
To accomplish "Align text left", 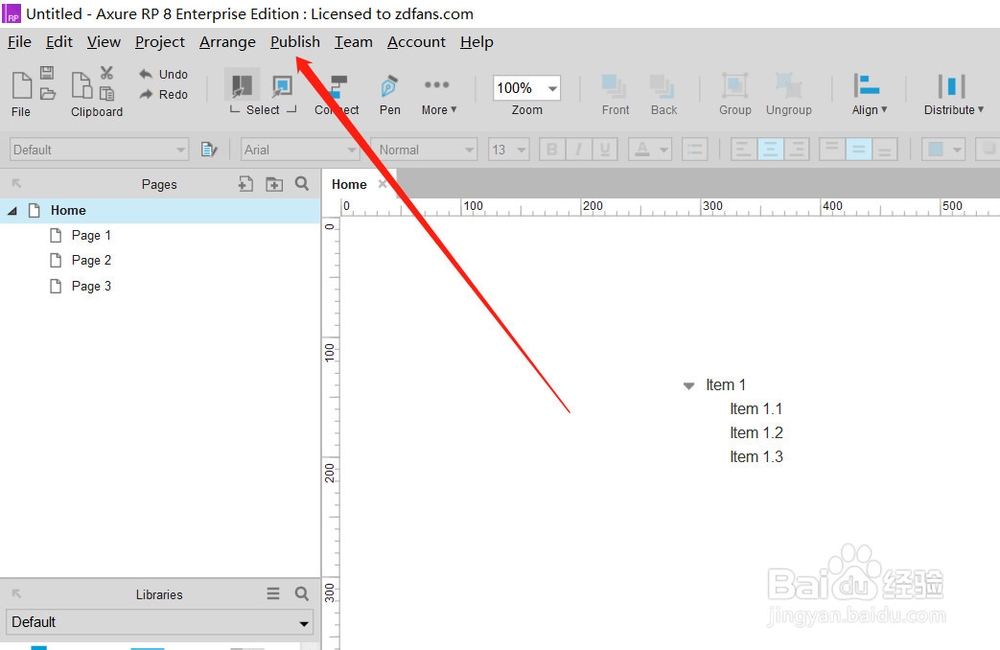I will coord(744,149).
